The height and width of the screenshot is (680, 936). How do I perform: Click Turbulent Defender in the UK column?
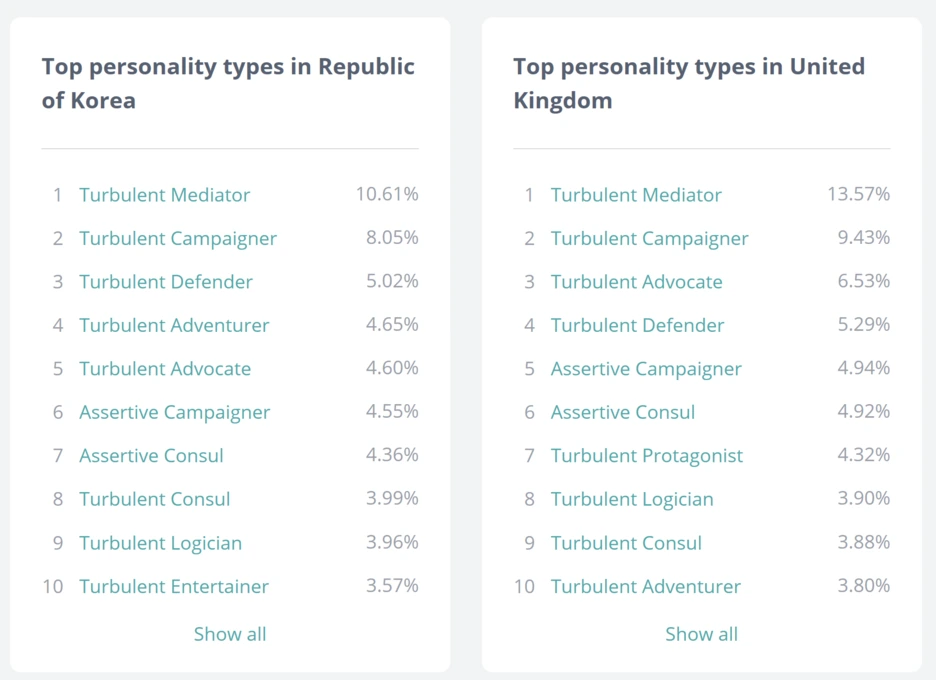[x=637, y=325]
